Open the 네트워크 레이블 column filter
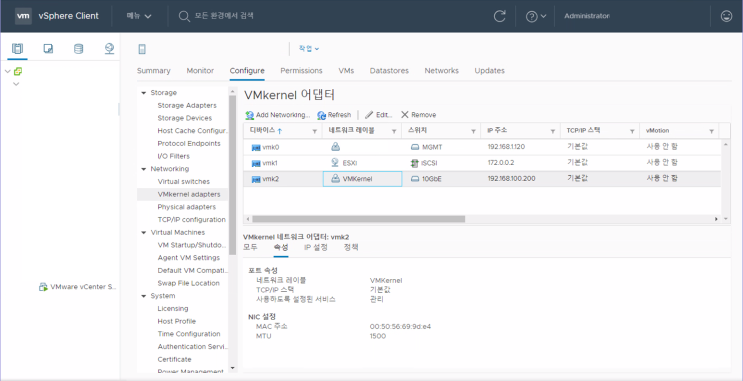 (x=394, y=131)
